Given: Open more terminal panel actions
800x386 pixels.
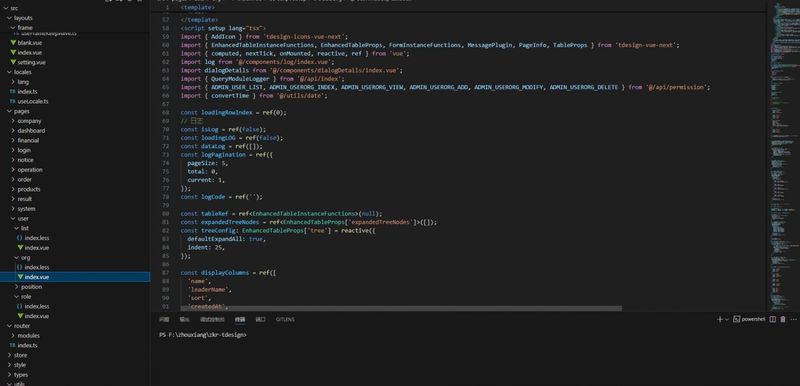Looking at the screenshot, I should (794, 319).
